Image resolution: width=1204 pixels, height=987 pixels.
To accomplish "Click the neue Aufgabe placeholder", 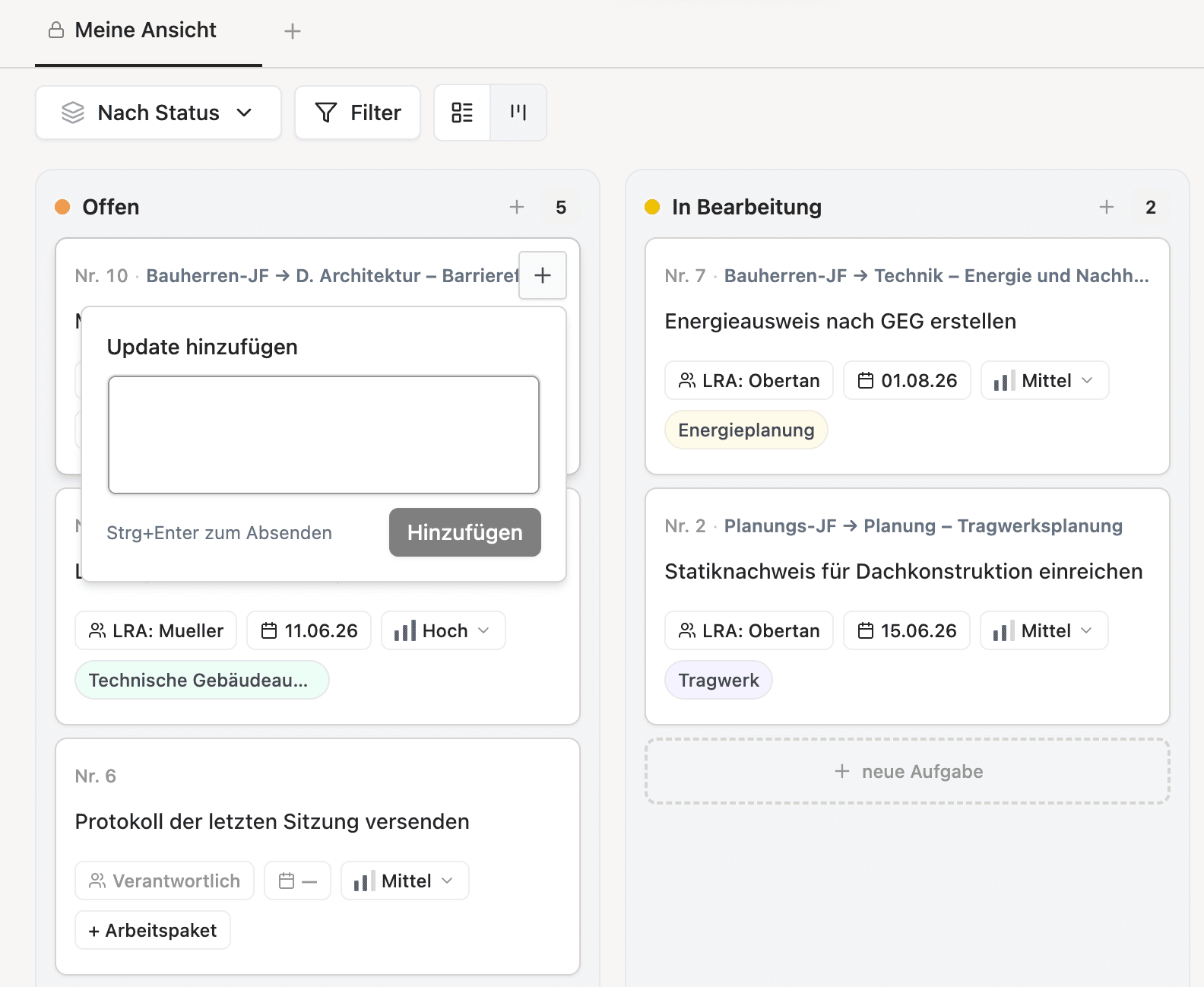I will point(908,771).
